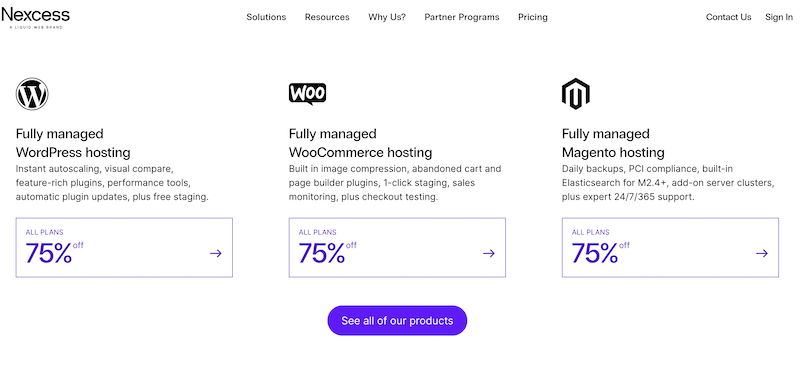Viewport: 800px width, 369px height.
Task: Select the WordPress ALL PLANS 75% off offer
Action: pyautogui.click(x=124, y=248)
